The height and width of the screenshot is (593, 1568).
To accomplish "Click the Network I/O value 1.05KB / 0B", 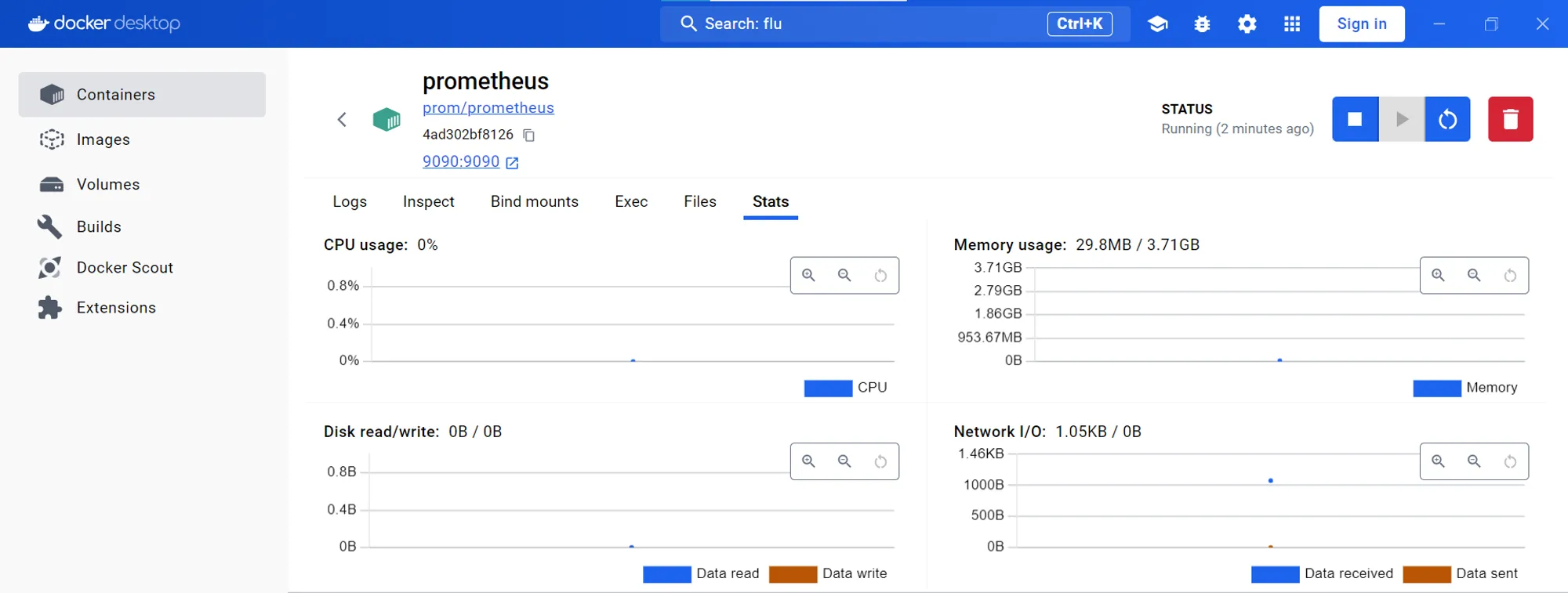I will pyautogui.click(x=1098, y=432).
